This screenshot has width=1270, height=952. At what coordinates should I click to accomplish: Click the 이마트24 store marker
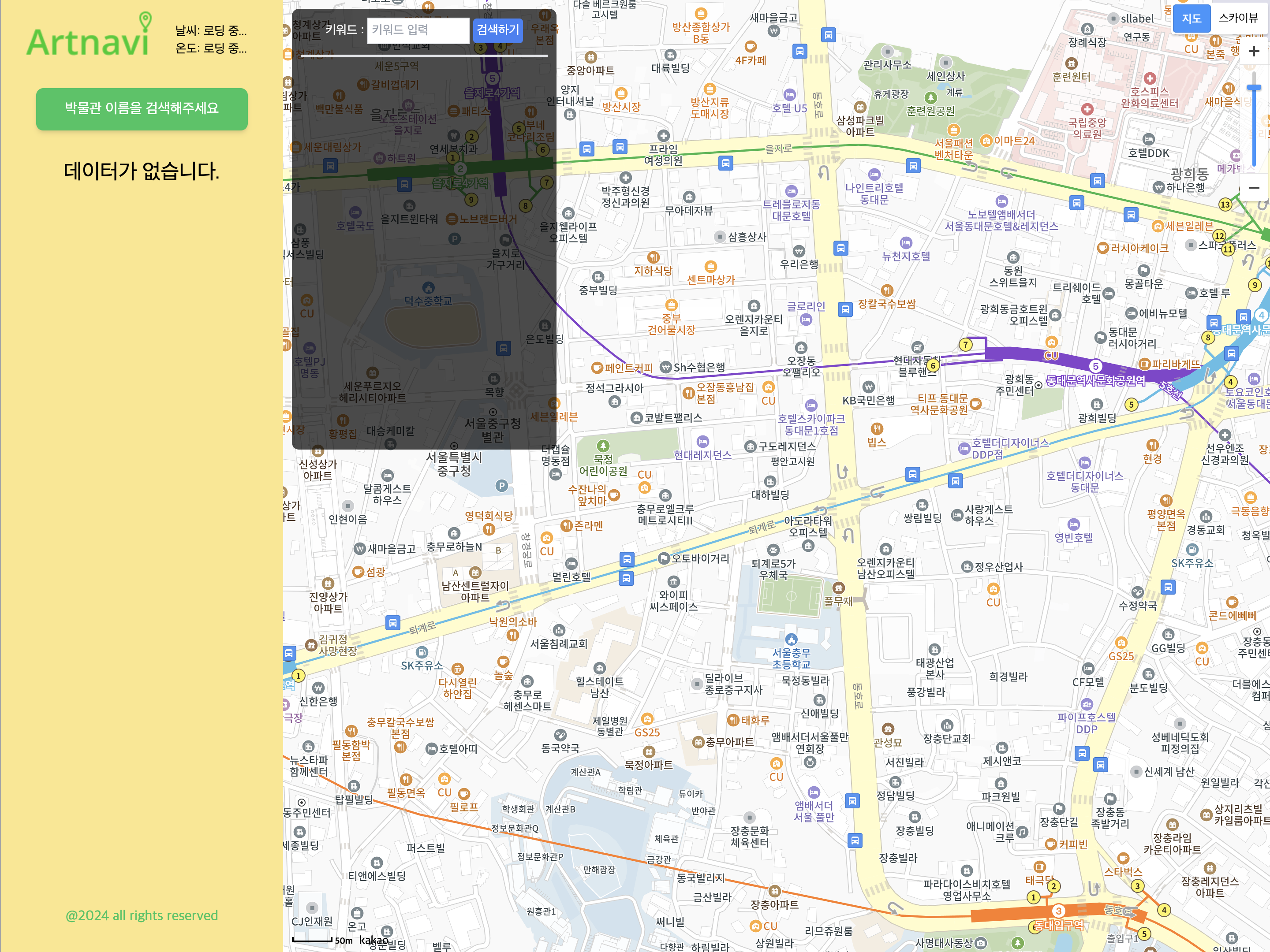[986, 141]
